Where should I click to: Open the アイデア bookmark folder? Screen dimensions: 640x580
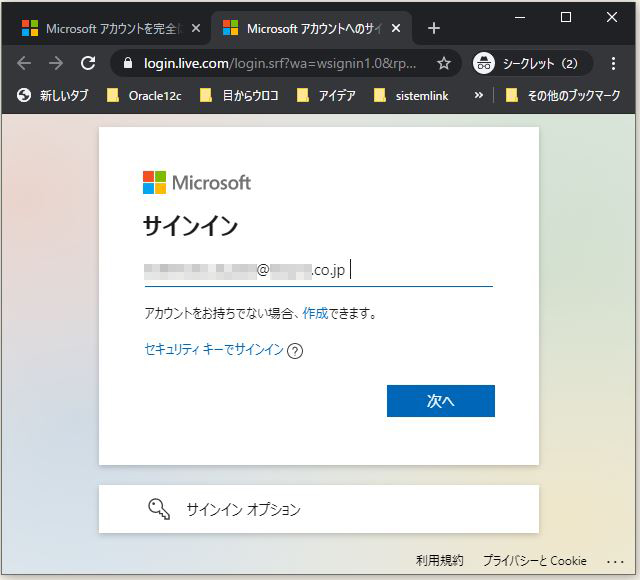(x=326, y=96)
